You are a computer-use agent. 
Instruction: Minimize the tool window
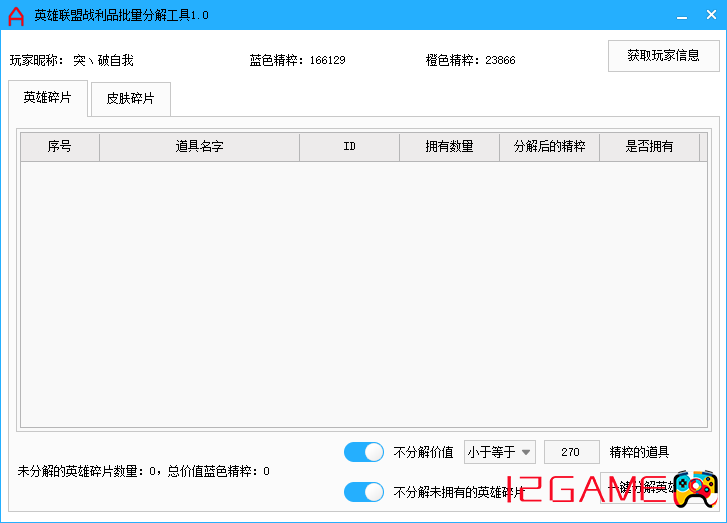pyautogui.click(x=682, y=16)
